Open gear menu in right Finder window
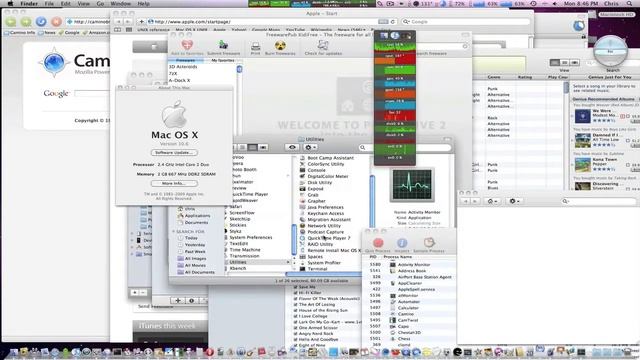Image resolution: width=640 pixels, height=360 pixels. (514, 201)
